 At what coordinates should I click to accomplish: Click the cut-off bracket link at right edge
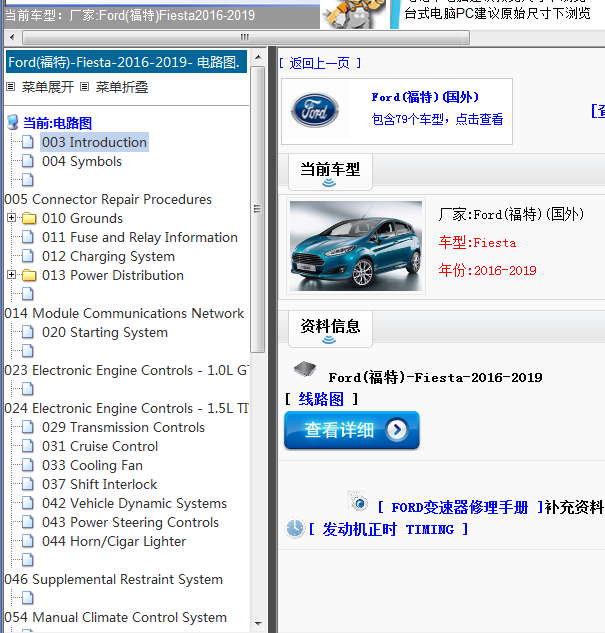pyautogui.click(x=598, y=111)
